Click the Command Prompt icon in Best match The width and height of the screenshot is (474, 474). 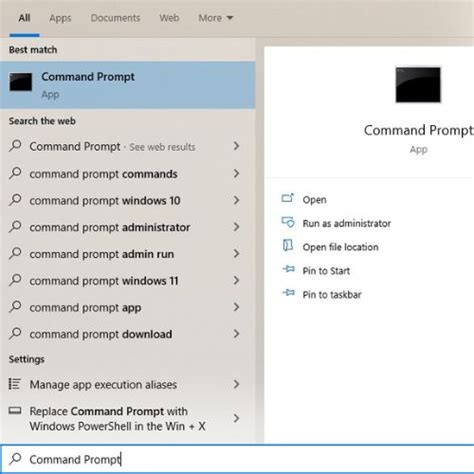(x=21, y=82)
